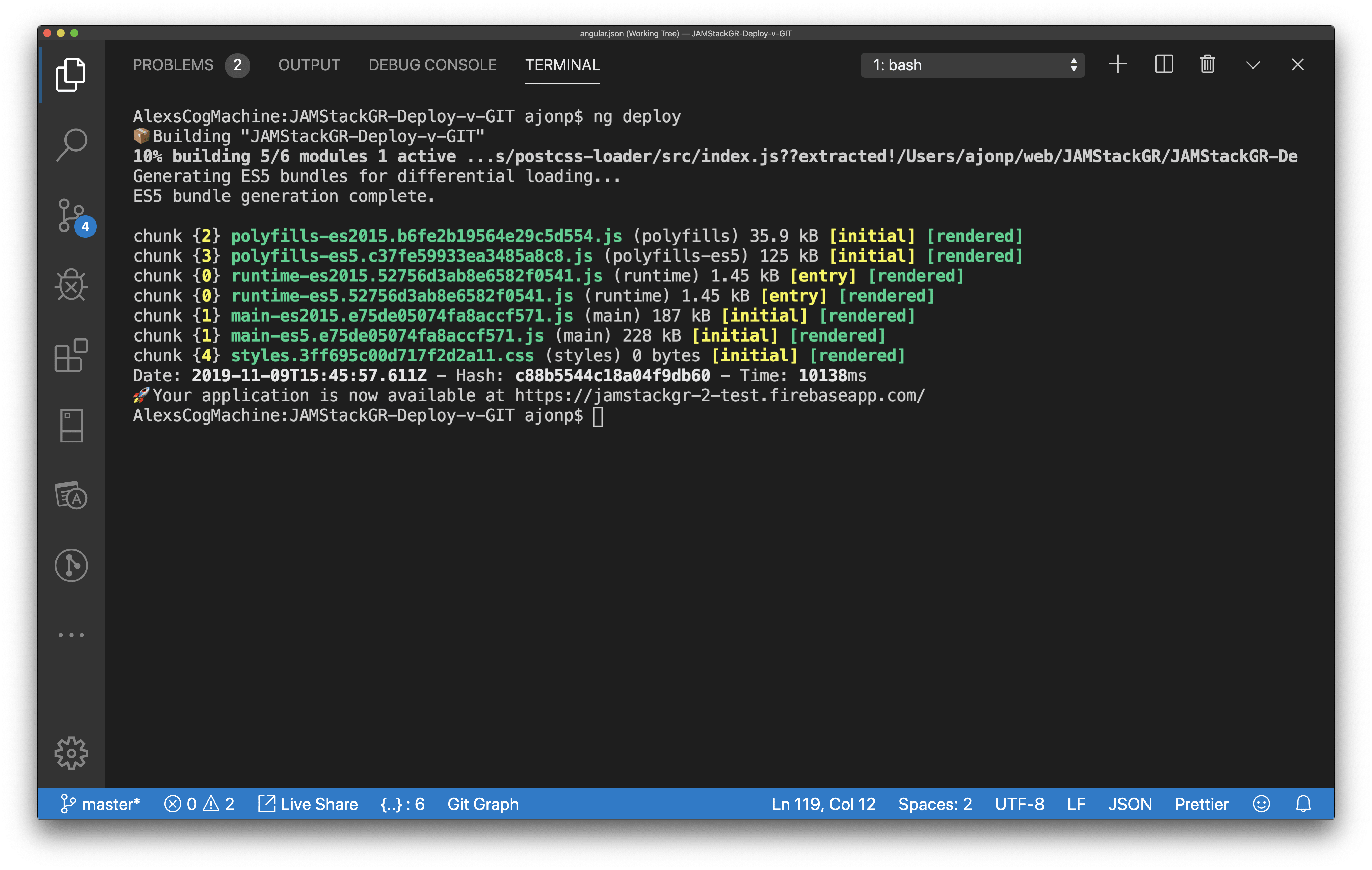This screenshot has width=1372, height=870.
Task: Show additional views via three dots
Action: [71, 635]
